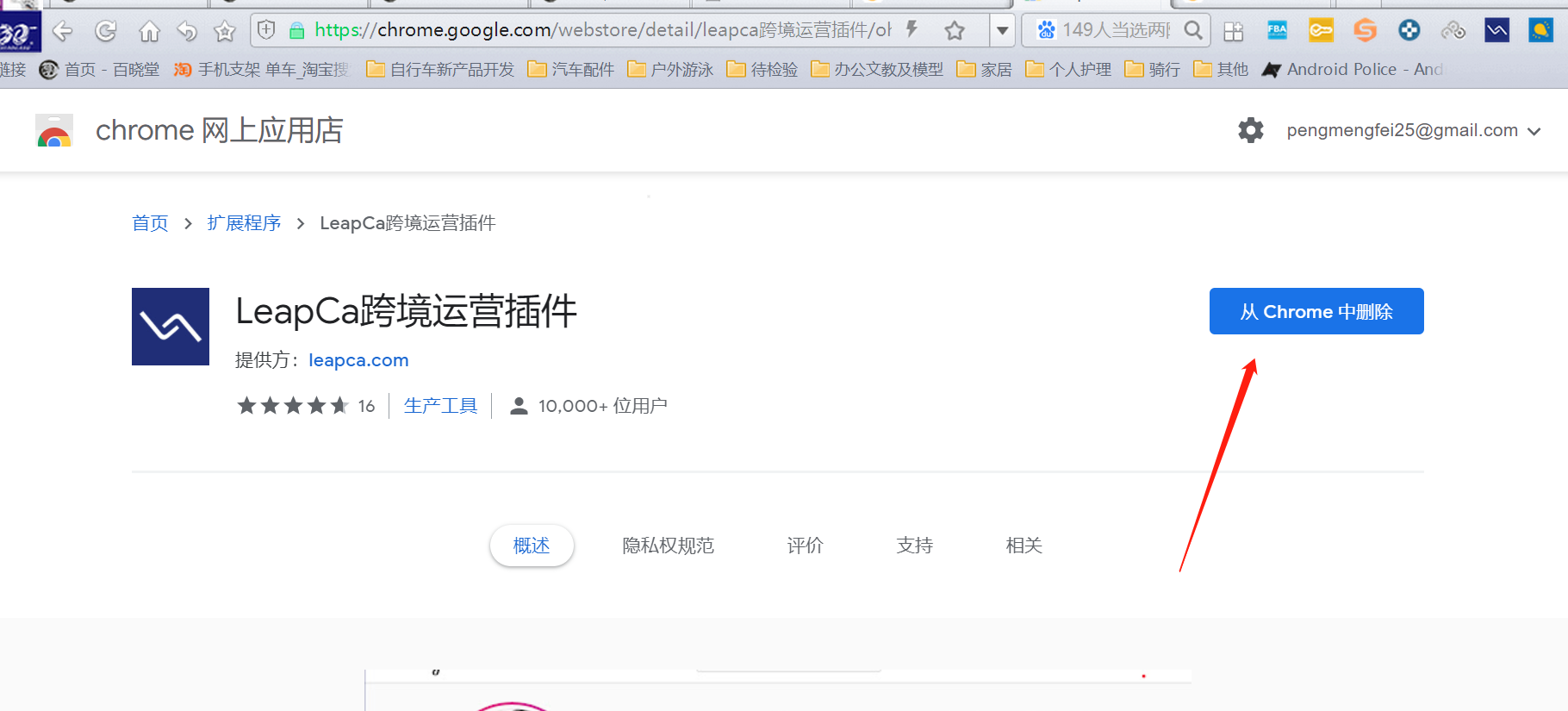Image resolution: width=1568 pixels, height=711 pixels.
Task: Open the 首页 - 百晓堂 bookmark
Action: (x=100, y=70)
